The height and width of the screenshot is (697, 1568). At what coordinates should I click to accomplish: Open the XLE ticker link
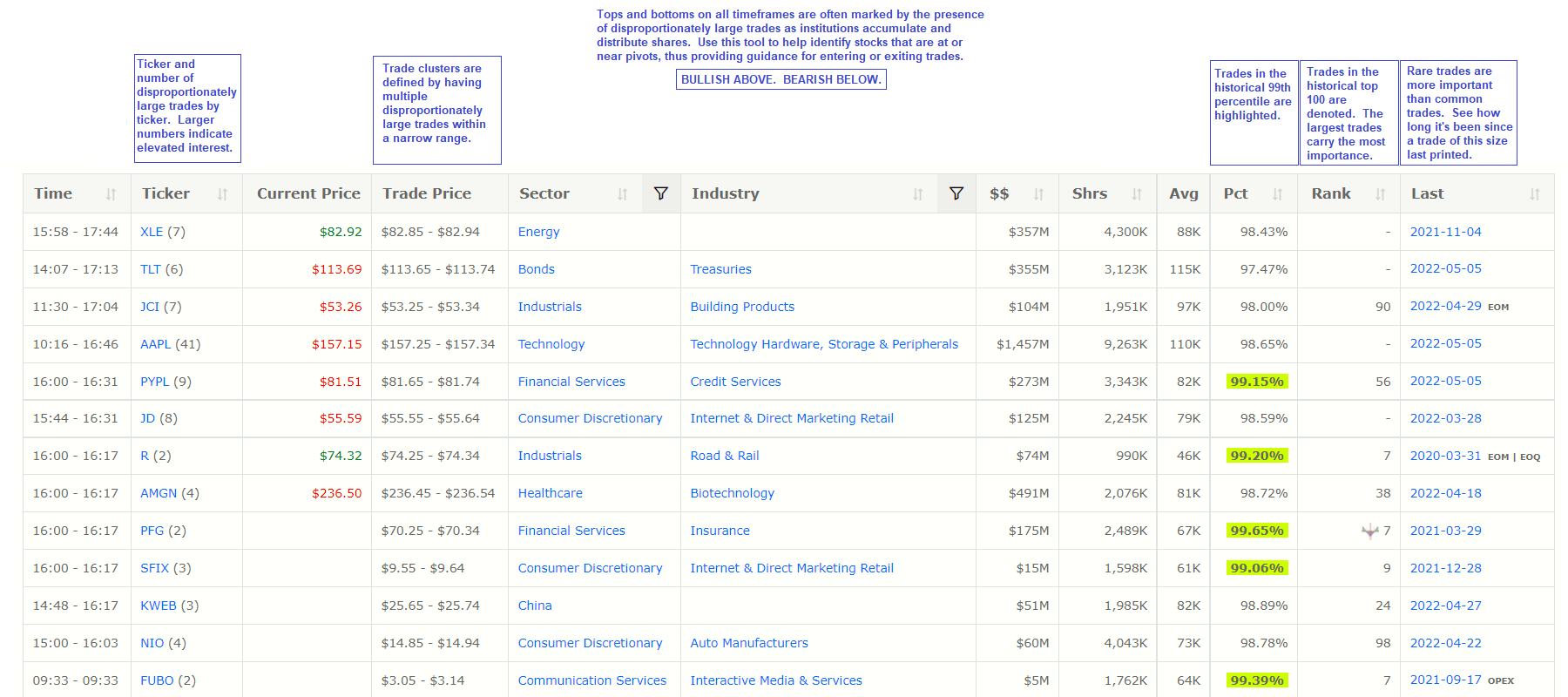pos(152,232)
